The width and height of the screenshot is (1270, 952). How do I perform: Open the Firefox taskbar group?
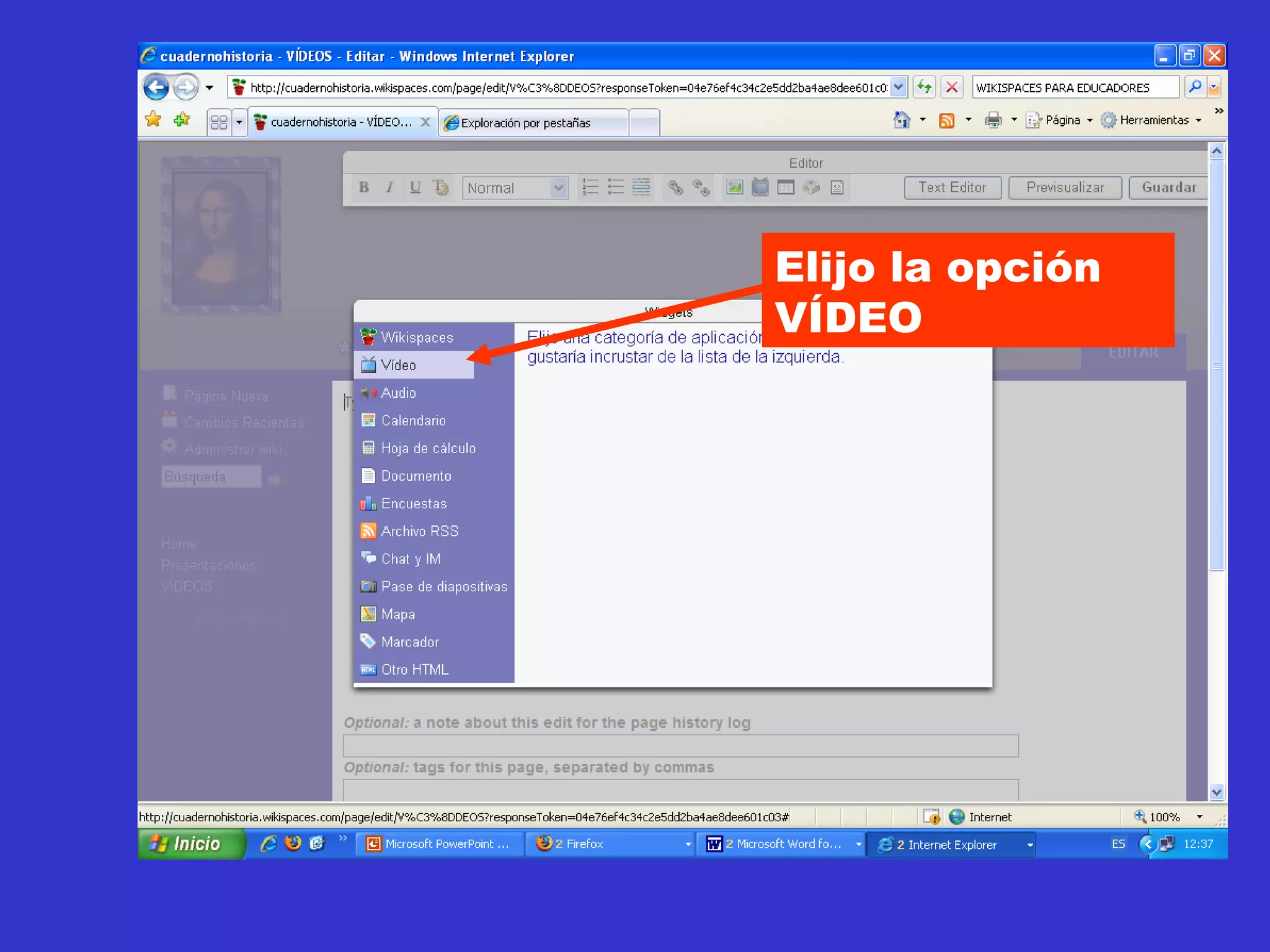610,844
